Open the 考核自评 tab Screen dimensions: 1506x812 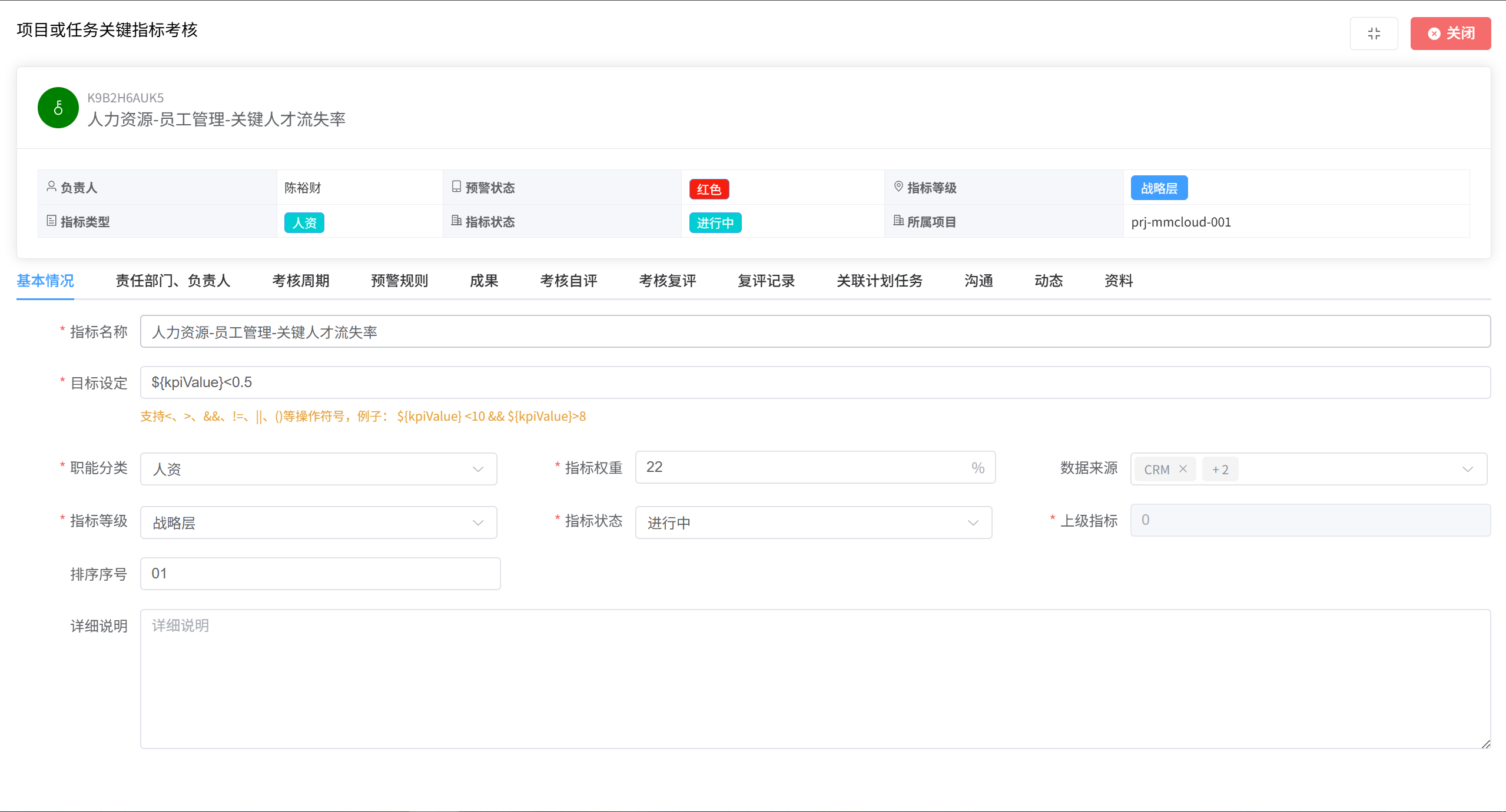(568, 281)
